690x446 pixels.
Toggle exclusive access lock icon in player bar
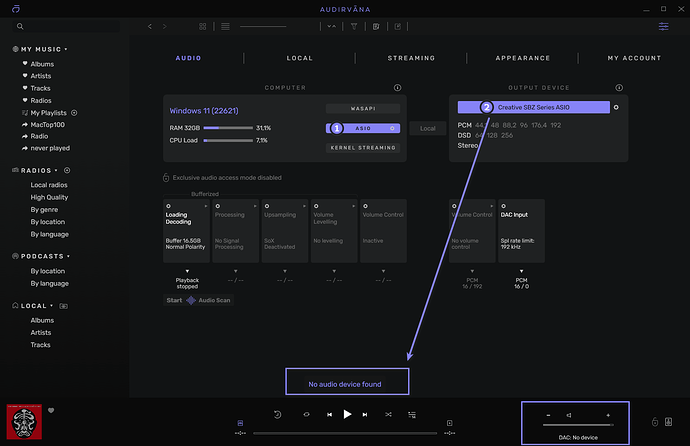655,422
